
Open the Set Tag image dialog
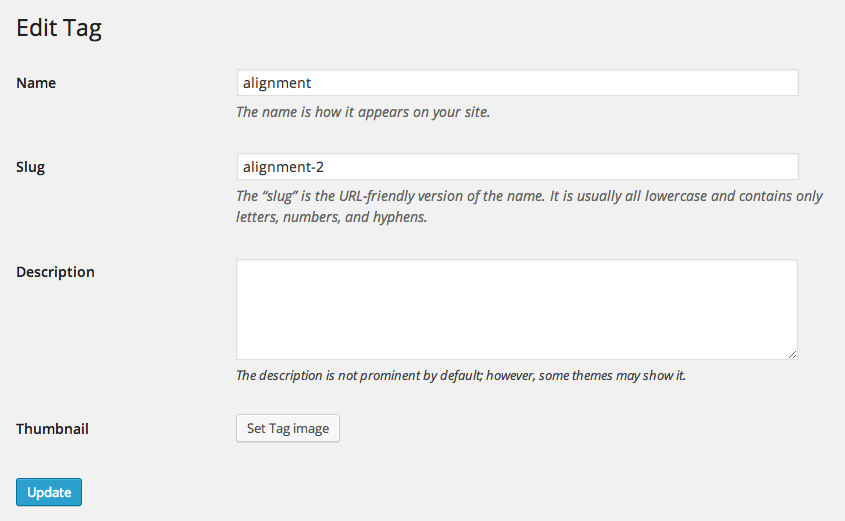[288, 428]
